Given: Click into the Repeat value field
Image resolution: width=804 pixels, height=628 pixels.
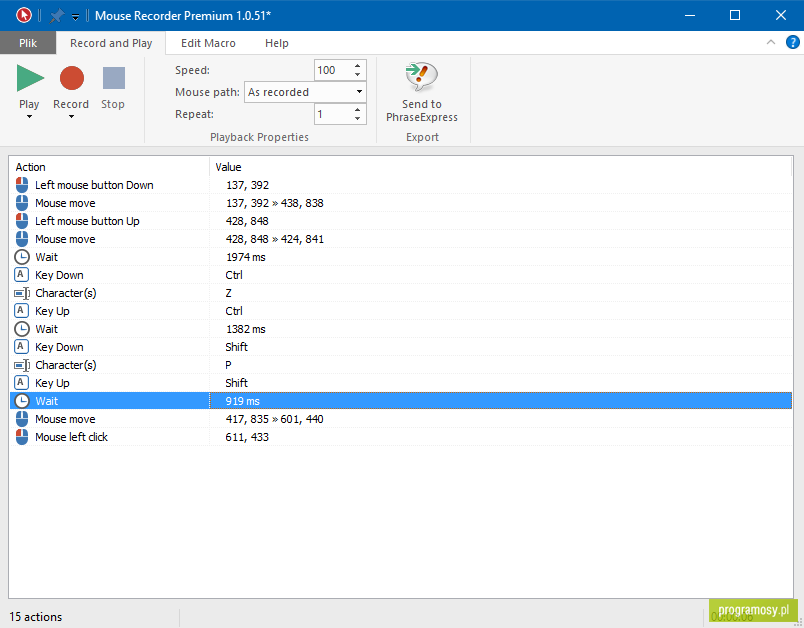Looking at the screenshot, I should (333, 114).
